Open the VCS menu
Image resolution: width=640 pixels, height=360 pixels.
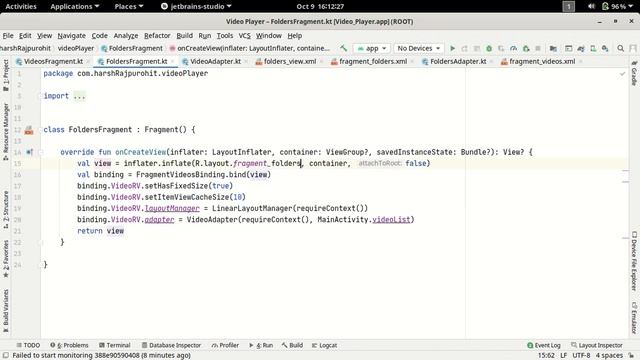pyautogui.click(x=244, y=36)
